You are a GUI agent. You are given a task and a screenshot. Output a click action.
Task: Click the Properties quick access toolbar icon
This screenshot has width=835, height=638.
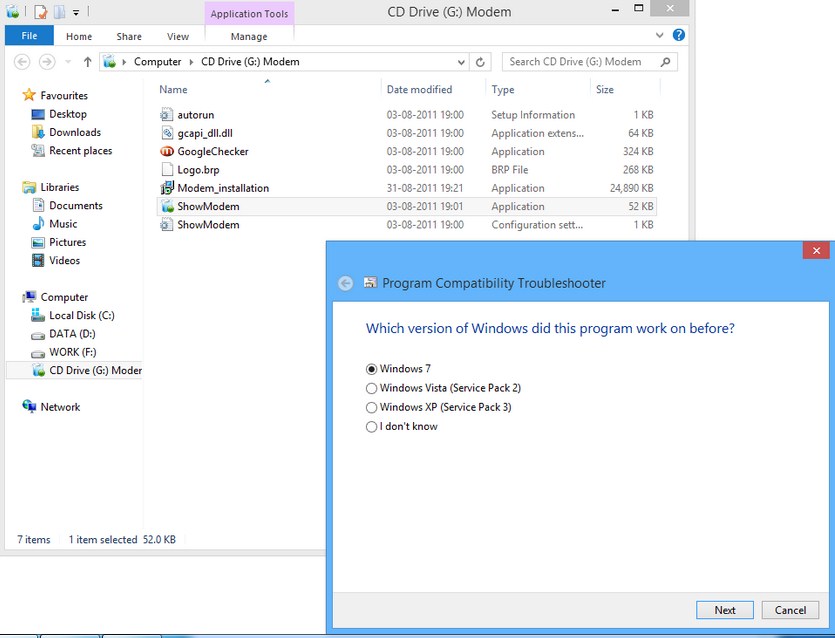40,11
